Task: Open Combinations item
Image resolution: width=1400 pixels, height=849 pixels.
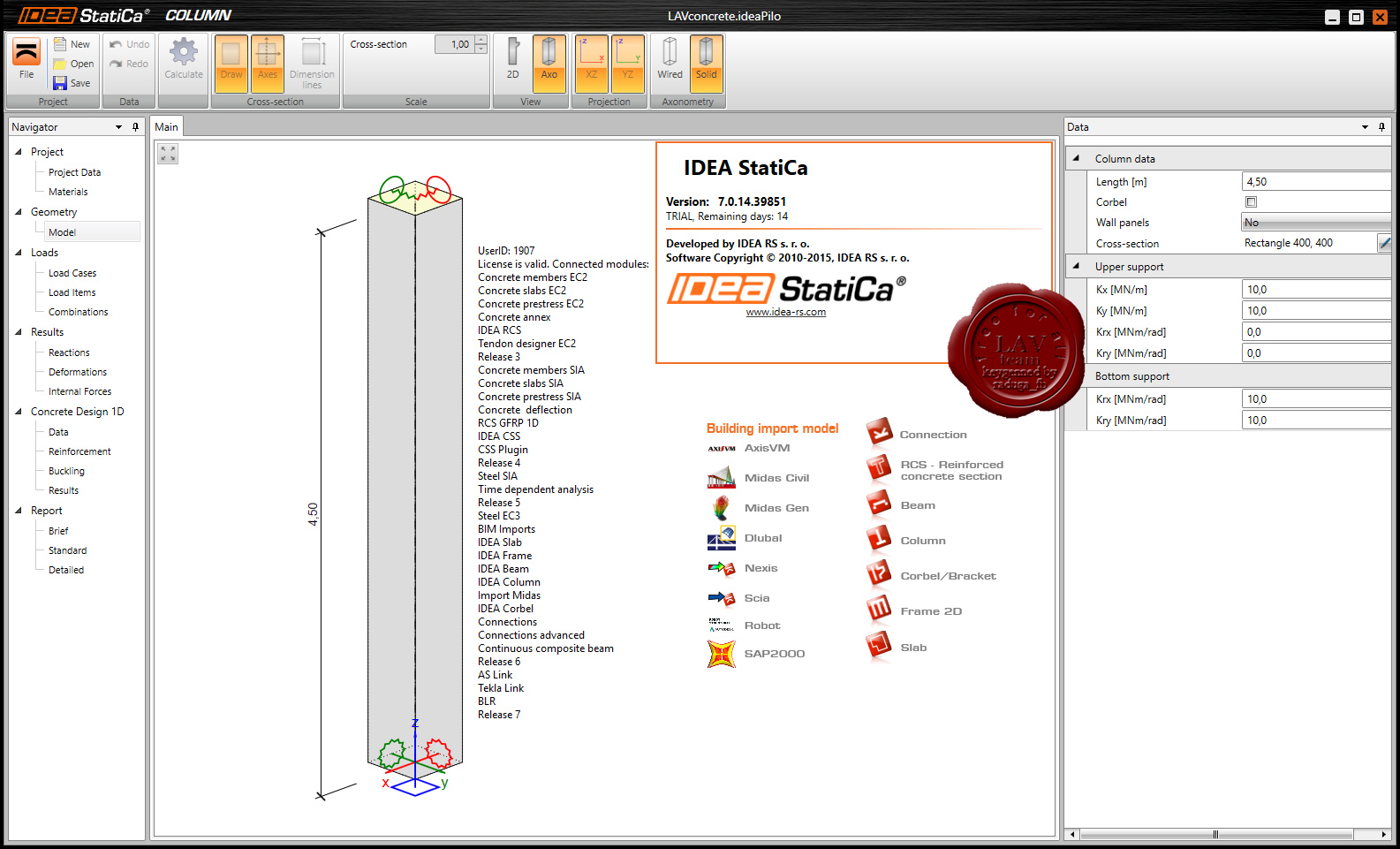Action: pos(78,312)
